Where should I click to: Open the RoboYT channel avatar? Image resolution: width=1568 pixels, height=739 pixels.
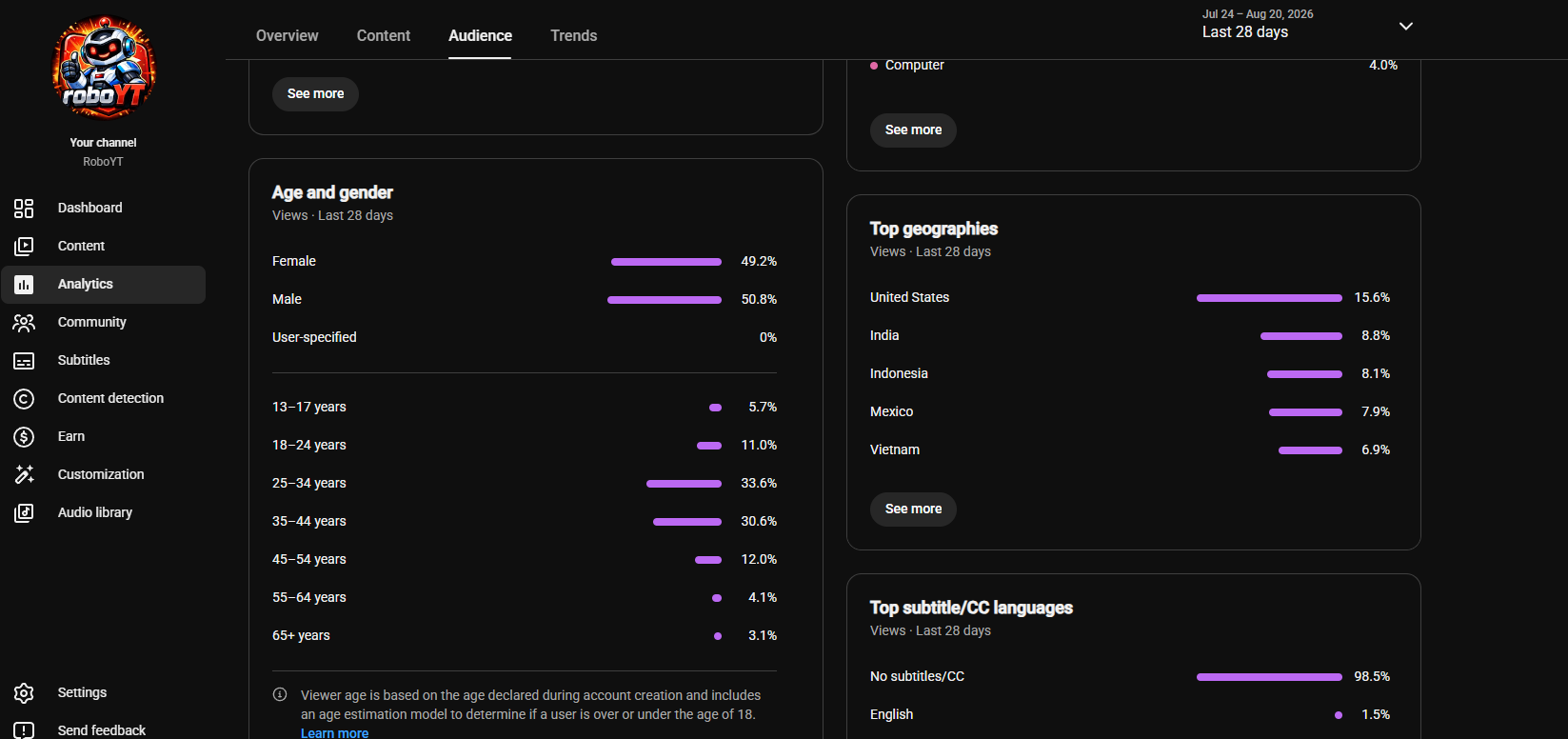click(x=104, y=67)
